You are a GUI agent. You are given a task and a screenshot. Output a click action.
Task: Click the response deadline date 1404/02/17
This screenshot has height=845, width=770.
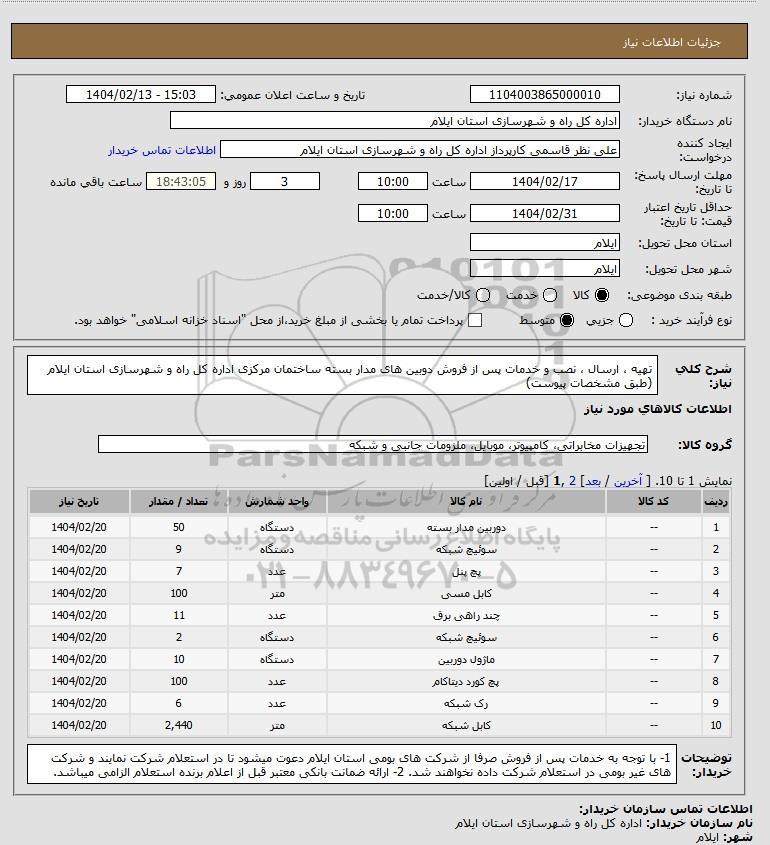click(x=545, y=182)
